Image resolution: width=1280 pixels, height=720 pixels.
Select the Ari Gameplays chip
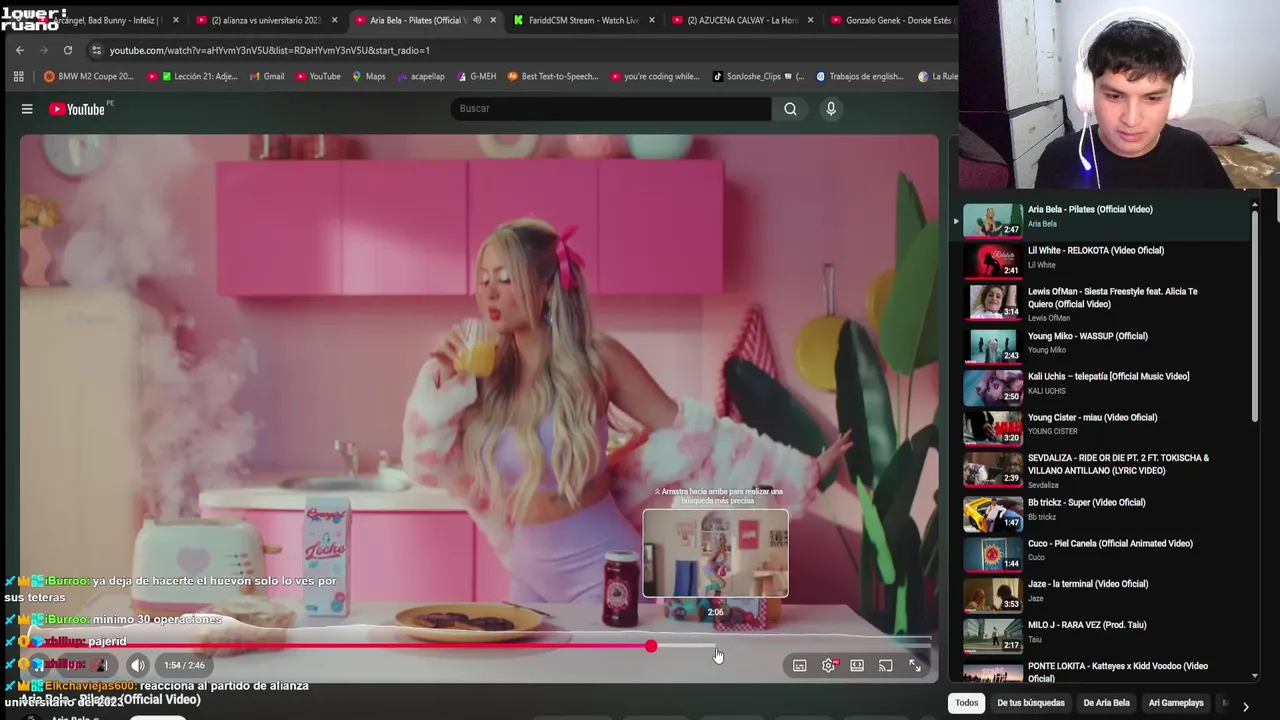point(1176,703)
